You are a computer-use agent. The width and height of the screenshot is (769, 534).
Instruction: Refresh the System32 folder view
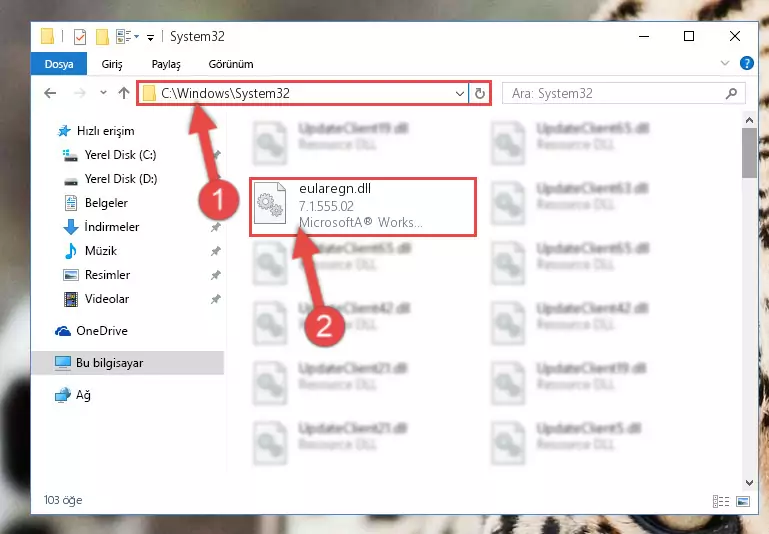click(480, 93)
